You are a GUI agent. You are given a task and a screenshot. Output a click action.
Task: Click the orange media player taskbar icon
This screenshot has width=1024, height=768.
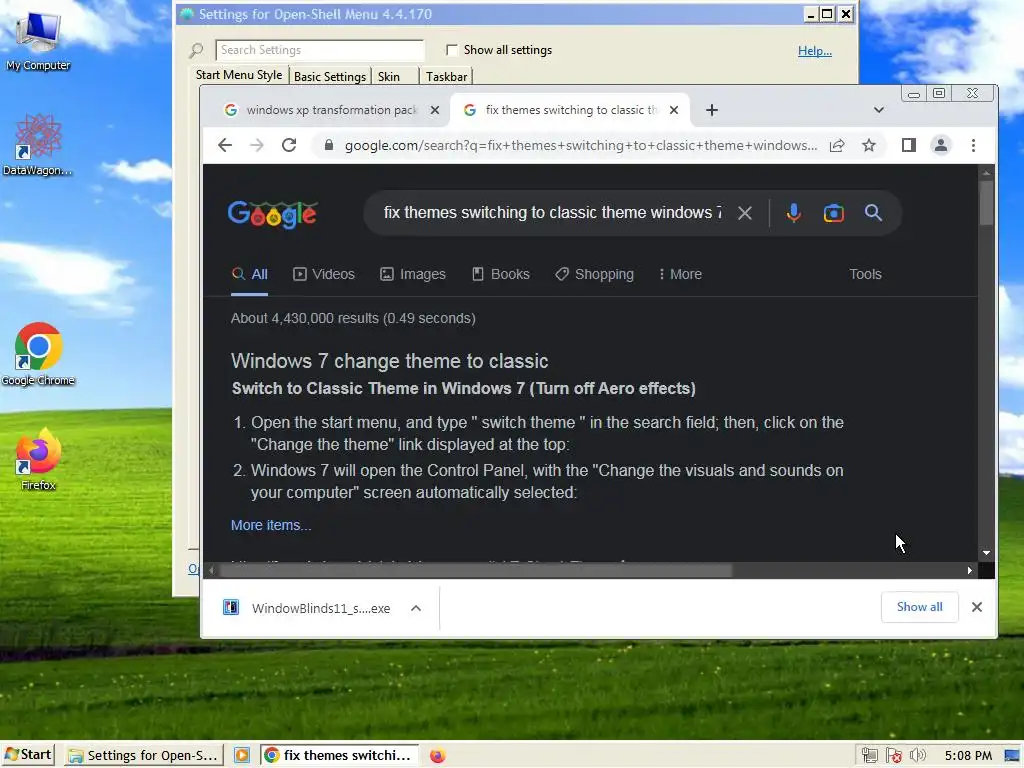242,755
